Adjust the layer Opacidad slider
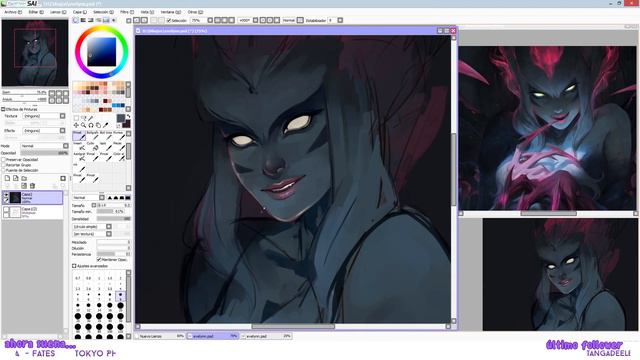 pos(44,153)
